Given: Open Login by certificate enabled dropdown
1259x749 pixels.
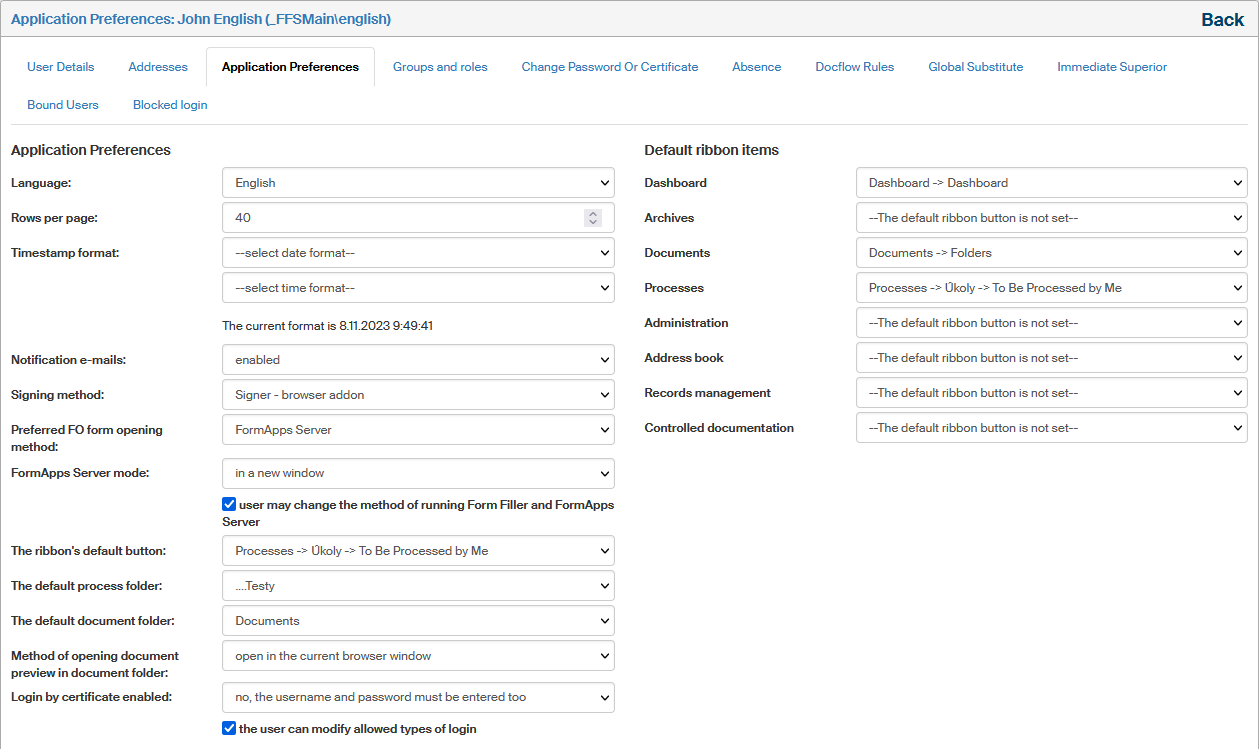Looking at the screenshot, I should (418, 697).
